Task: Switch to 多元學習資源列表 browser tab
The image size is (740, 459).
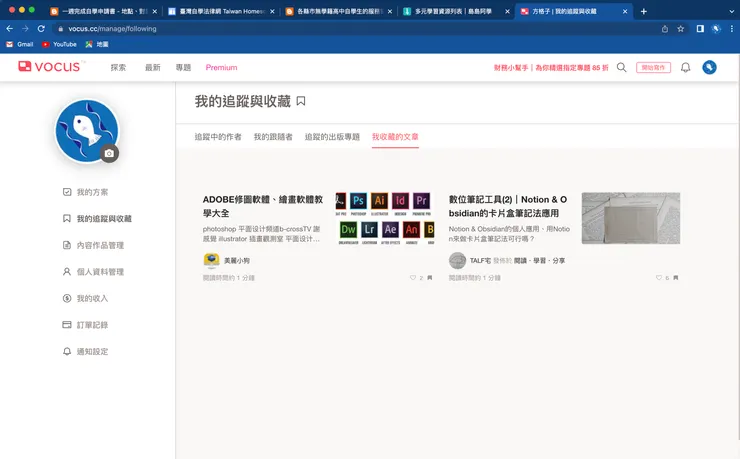Action: (457, 11)
